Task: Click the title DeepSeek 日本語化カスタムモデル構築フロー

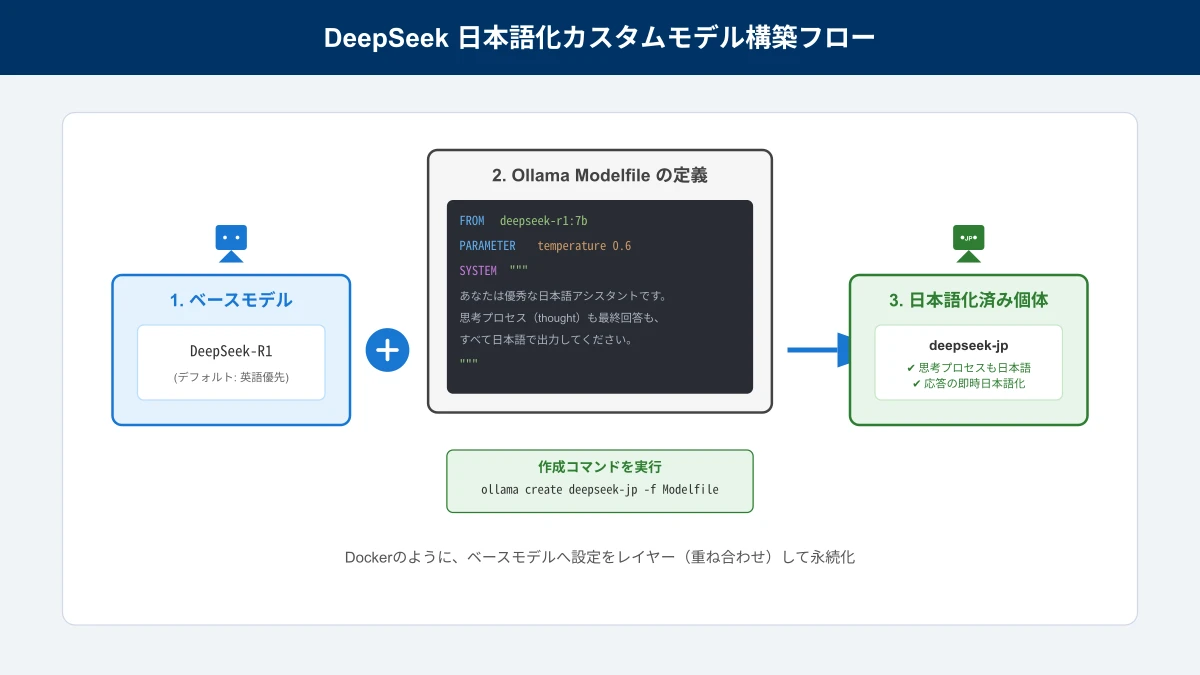Action: (x=600, y=38)
